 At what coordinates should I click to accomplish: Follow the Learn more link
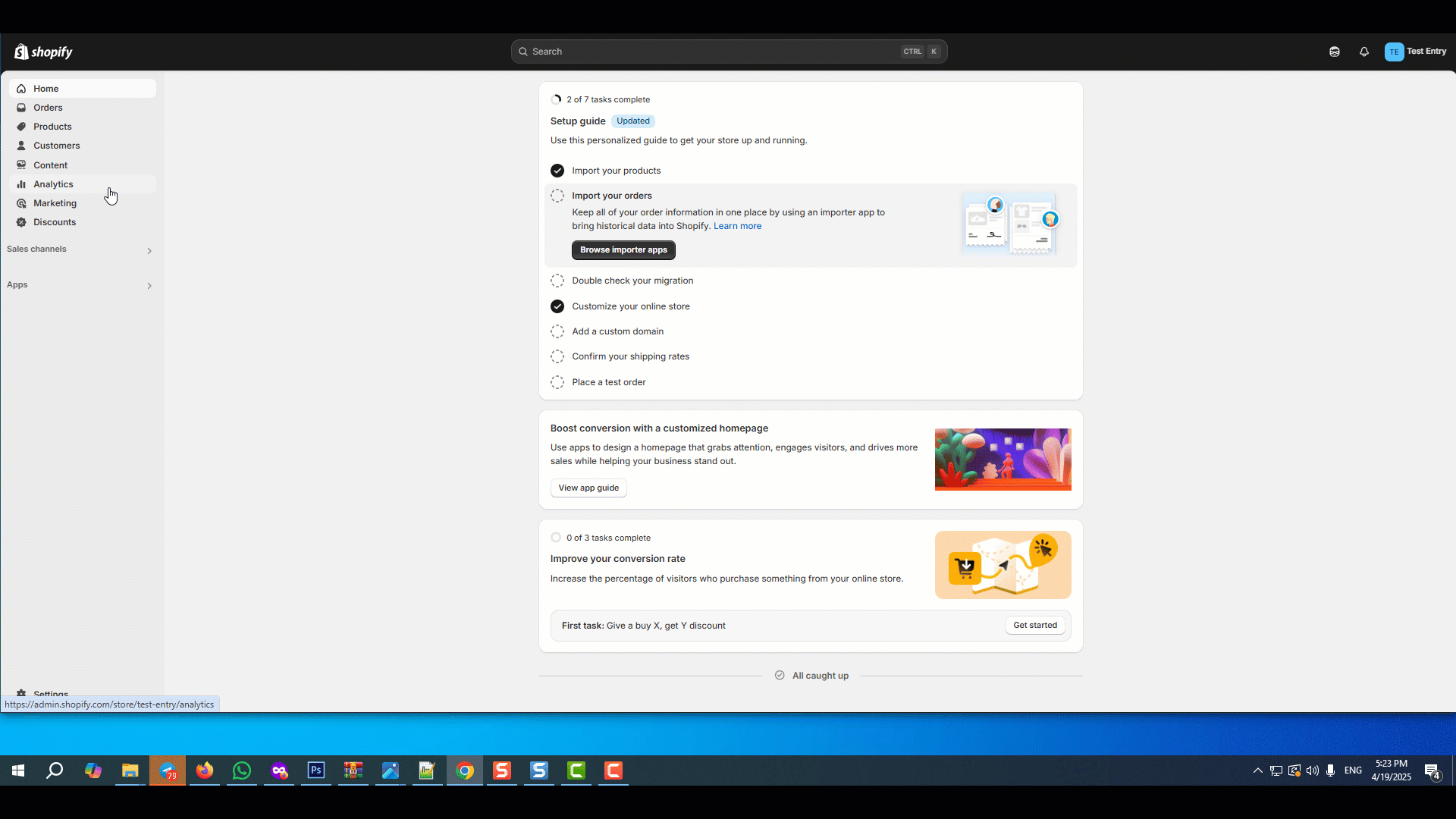(737, 226)
